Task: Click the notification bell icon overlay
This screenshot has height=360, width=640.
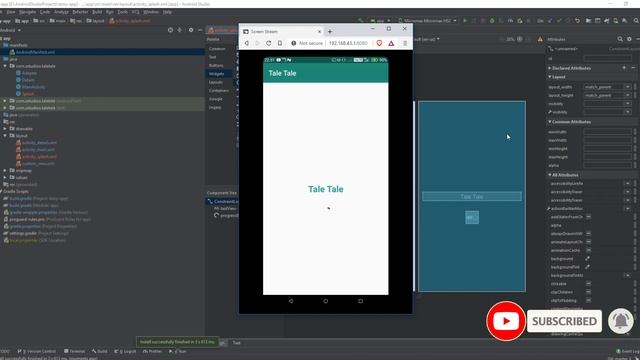Action: pos(621,321)
